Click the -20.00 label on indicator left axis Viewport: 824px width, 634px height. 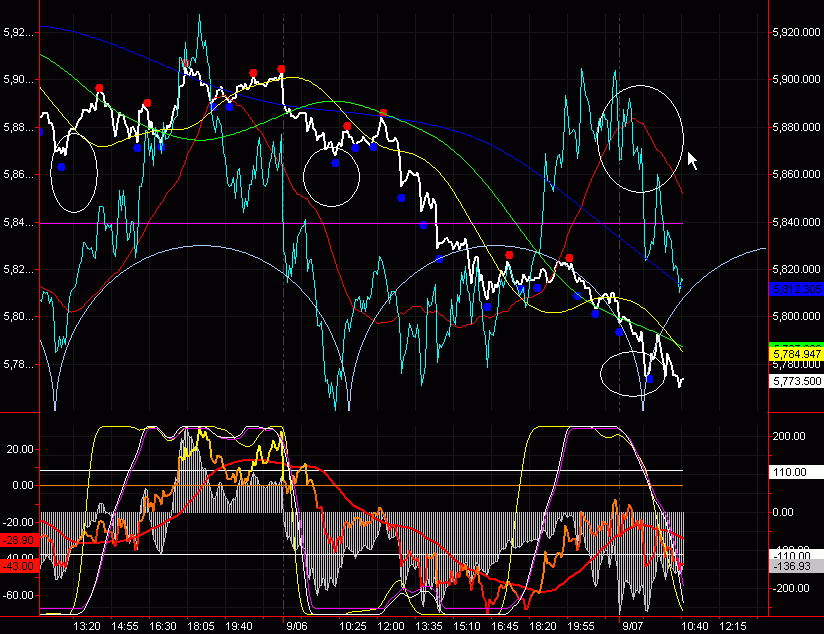pyautogui.click(x=18, y=522)
